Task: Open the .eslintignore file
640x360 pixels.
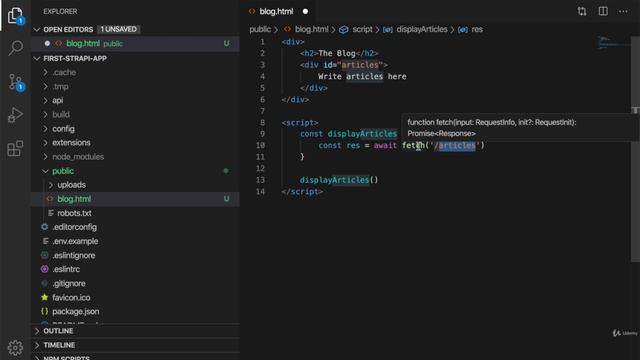Action: 136,255
